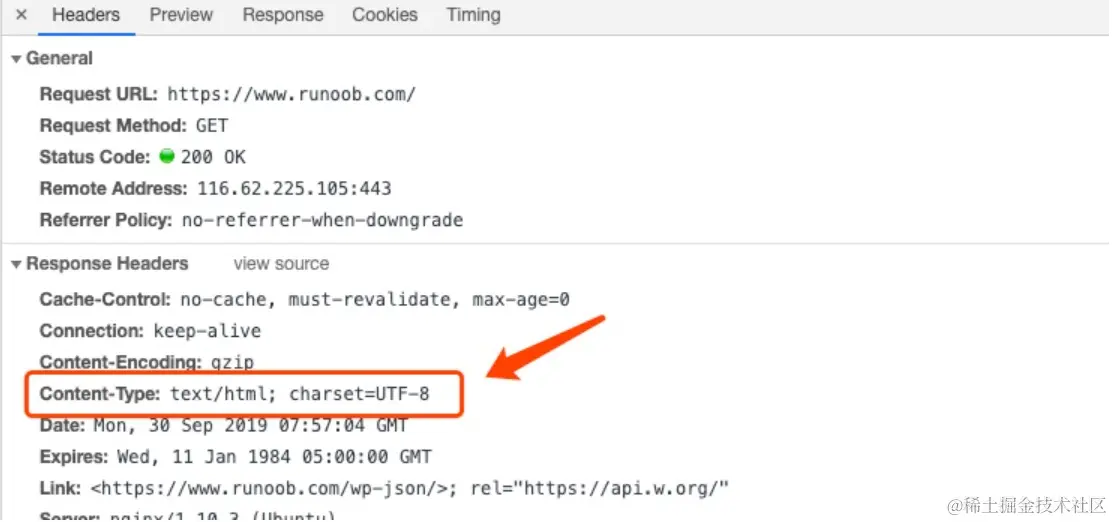Screen dimensions: 1113x522
Task: Collapse the Response Headers section triangle
Action: 16,264
